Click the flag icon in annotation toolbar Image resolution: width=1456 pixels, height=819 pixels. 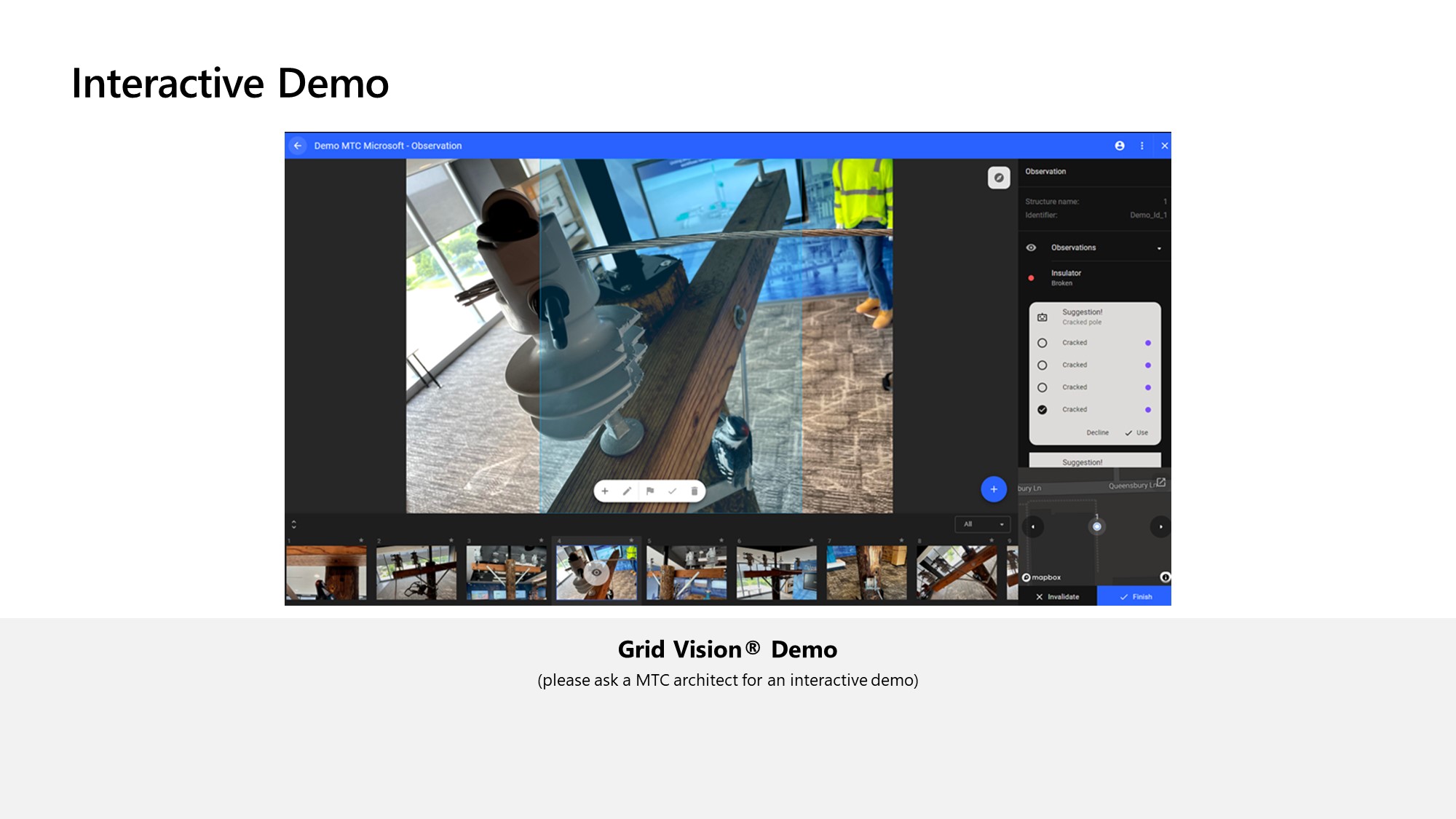click(650, 491)
